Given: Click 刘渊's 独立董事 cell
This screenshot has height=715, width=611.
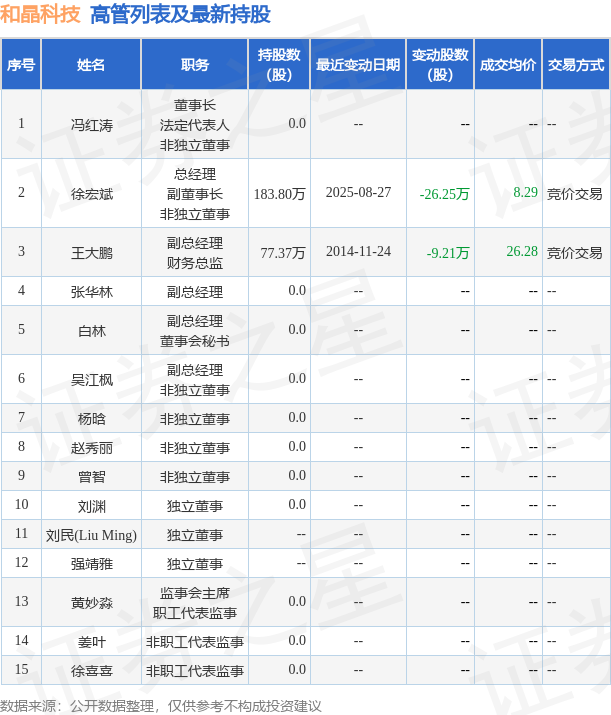Looking at the screenshot, I should tap(195, 506).
